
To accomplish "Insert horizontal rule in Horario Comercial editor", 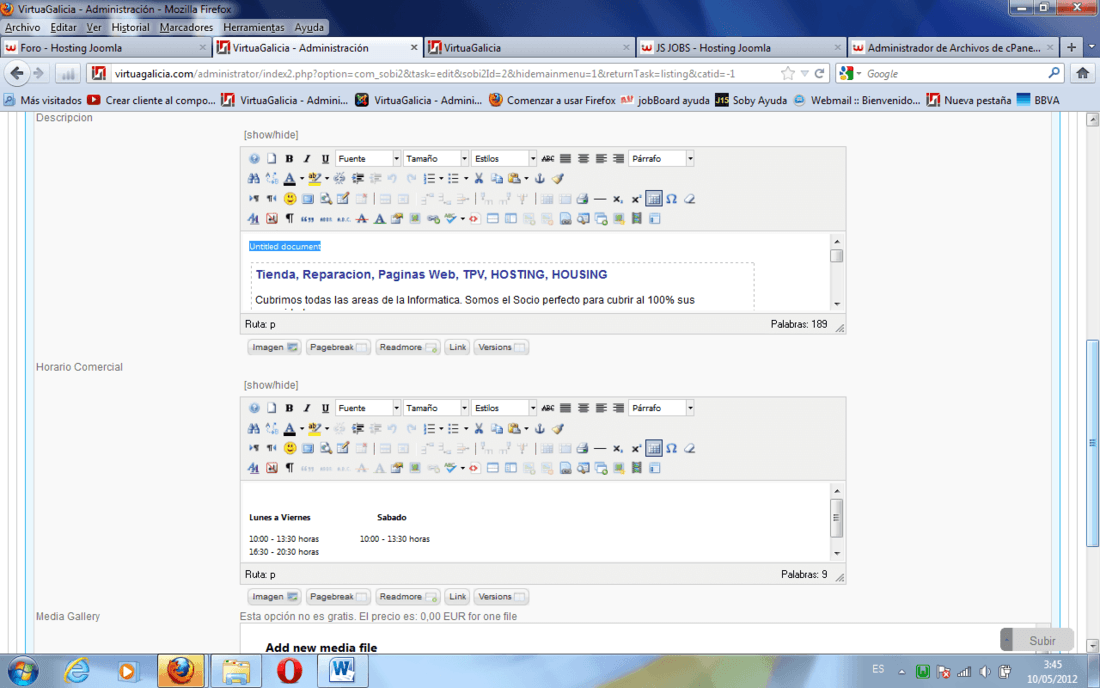I will pos(600,449).
